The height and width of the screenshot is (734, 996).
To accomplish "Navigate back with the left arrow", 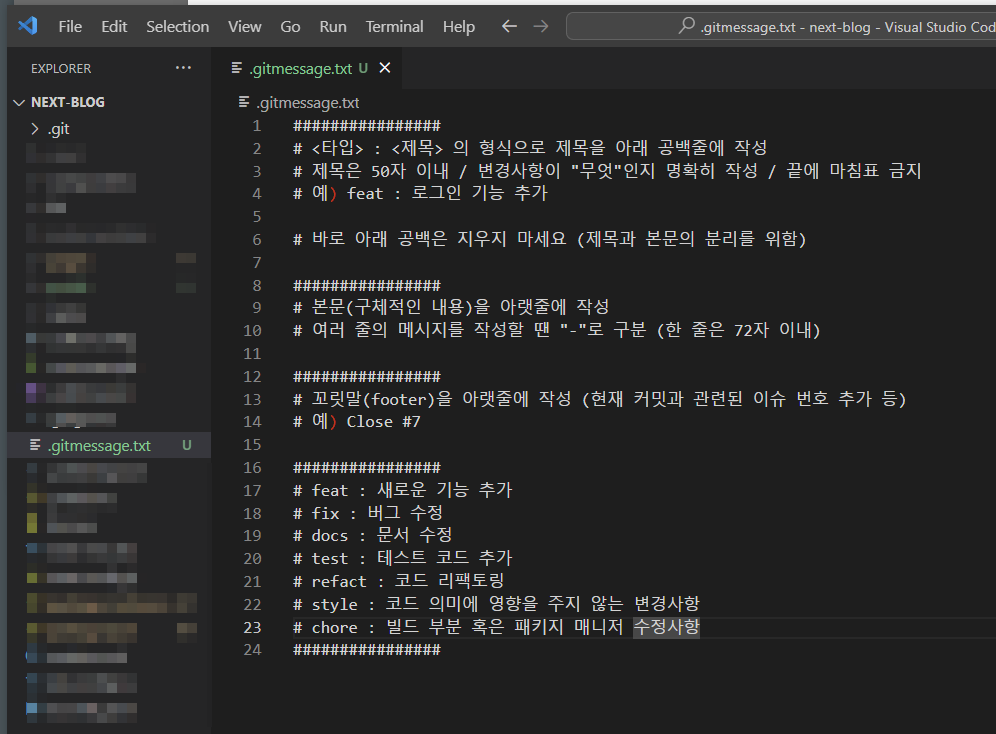I will [509, 26].
